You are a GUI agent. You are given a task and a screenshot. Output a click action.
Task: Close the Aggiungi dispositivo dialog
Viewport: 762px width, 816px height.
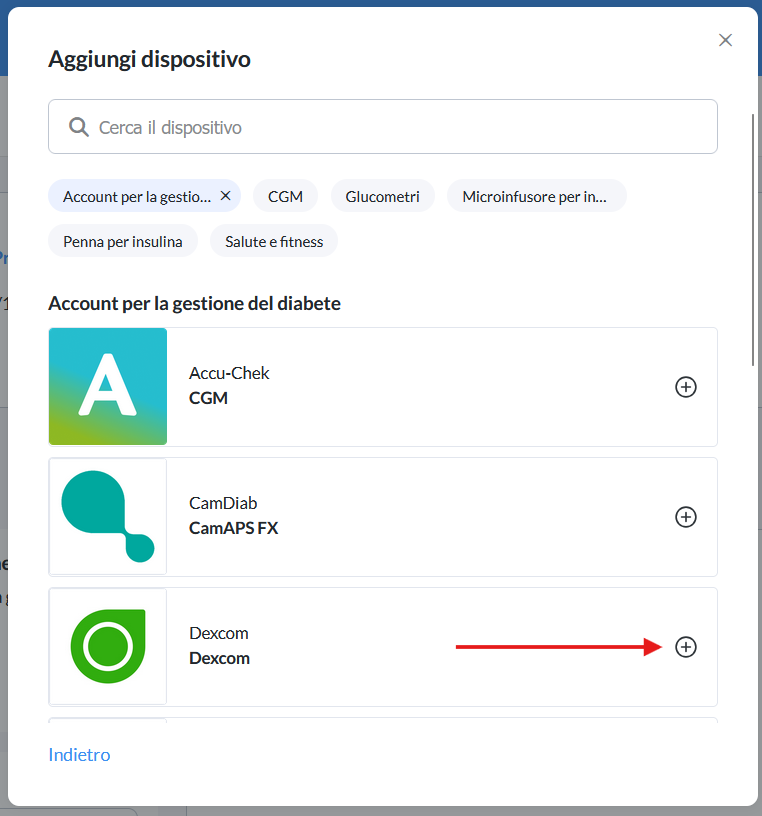[x=725, y=40]
